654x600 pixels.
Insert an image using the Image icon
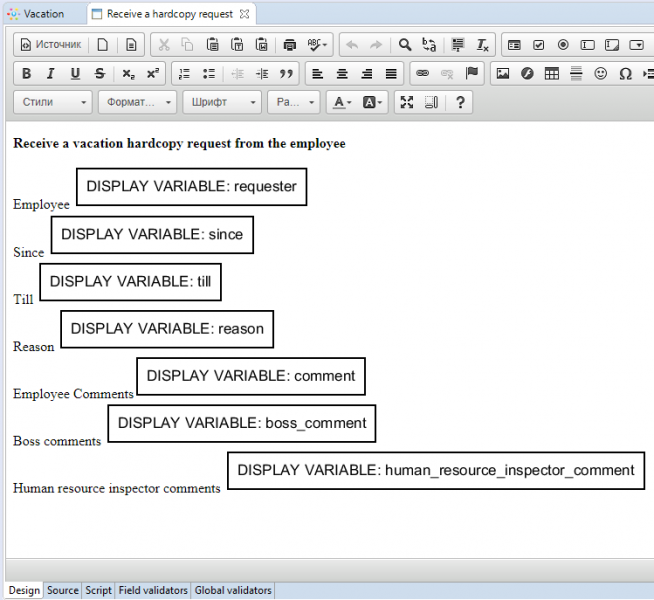click(x=503, y=74)
